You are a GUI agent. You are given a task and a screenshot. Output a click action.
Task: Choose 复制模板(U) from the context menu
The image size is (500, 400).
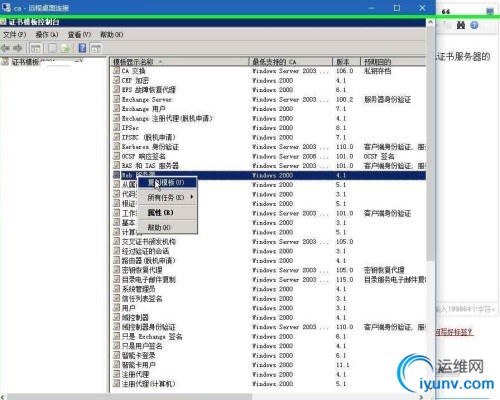167,182
